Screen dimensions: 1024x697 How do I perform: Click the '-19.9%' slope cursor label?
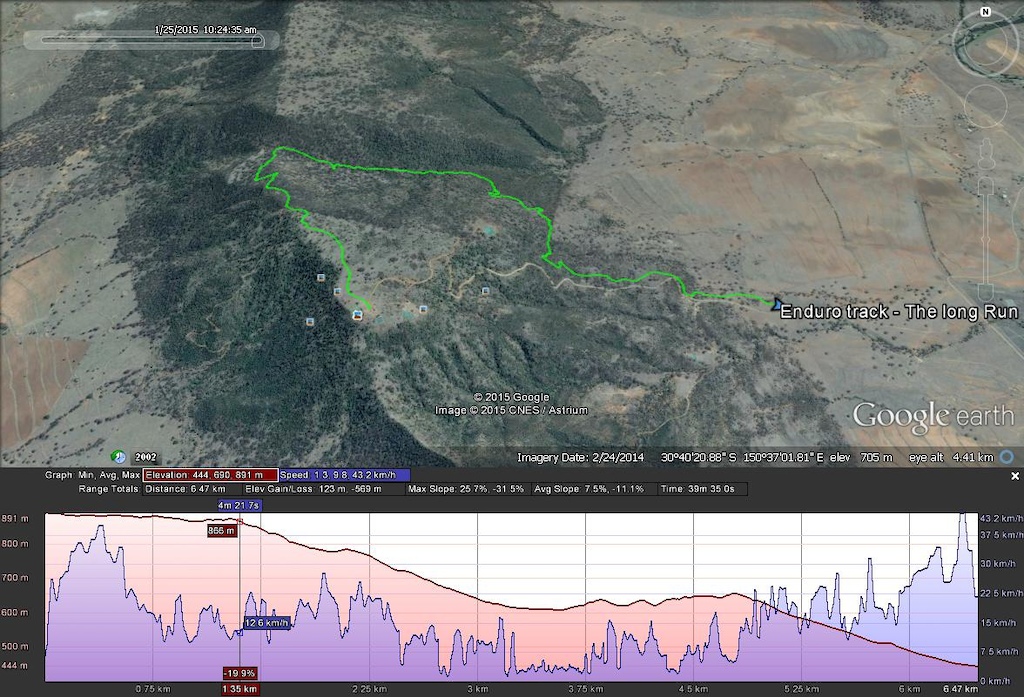pos(240,673)
